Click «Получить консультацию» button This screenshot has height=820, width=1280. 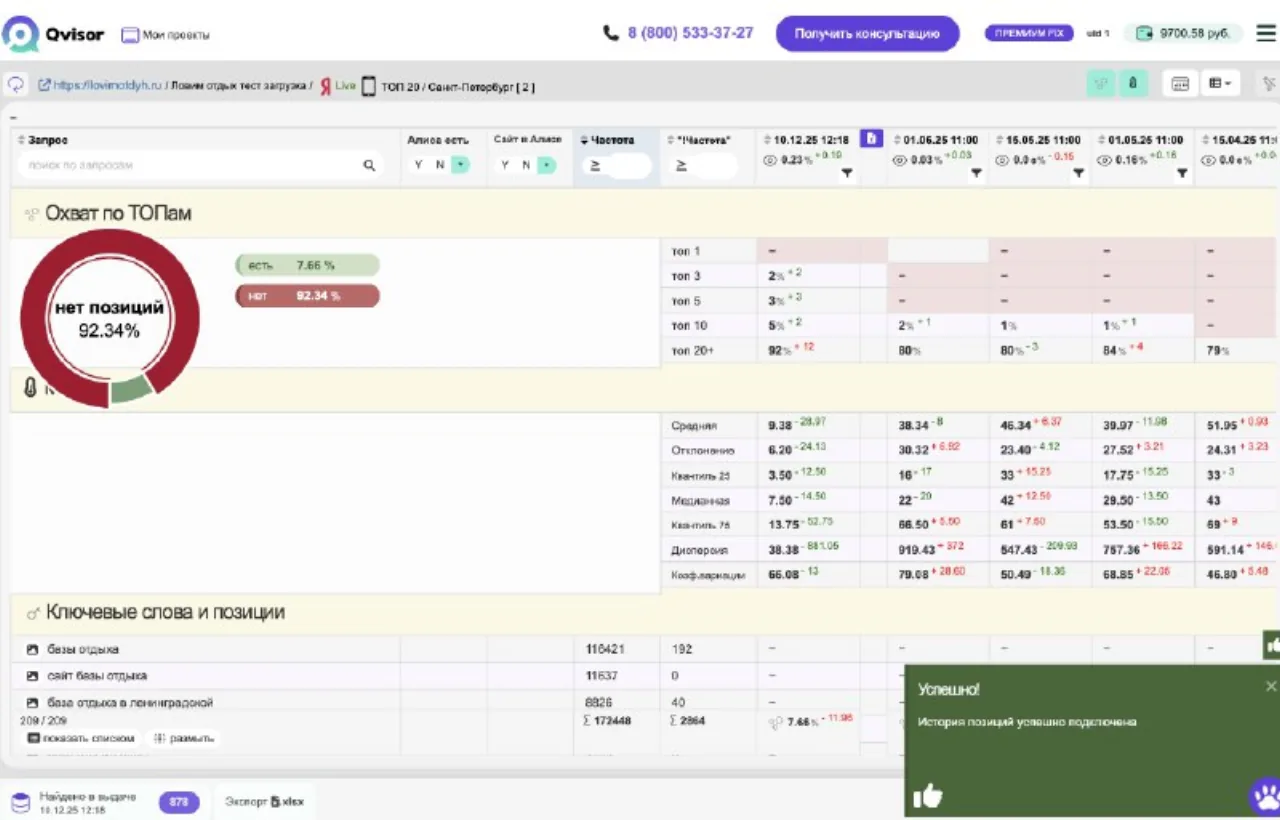coord(867,33)
